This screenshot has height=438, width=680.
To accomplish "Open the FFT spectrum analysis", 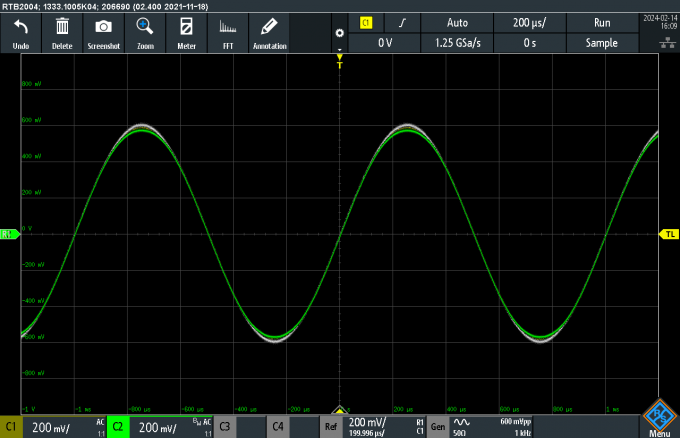I will [227, 33].
